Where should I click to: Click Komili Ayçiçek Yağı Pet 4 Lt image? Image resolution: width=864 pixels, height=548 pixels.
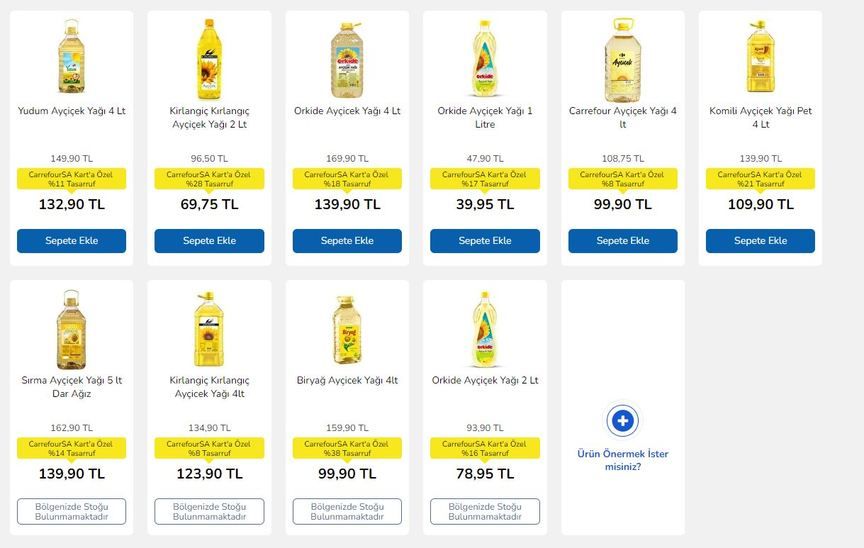tap(761, 58)
